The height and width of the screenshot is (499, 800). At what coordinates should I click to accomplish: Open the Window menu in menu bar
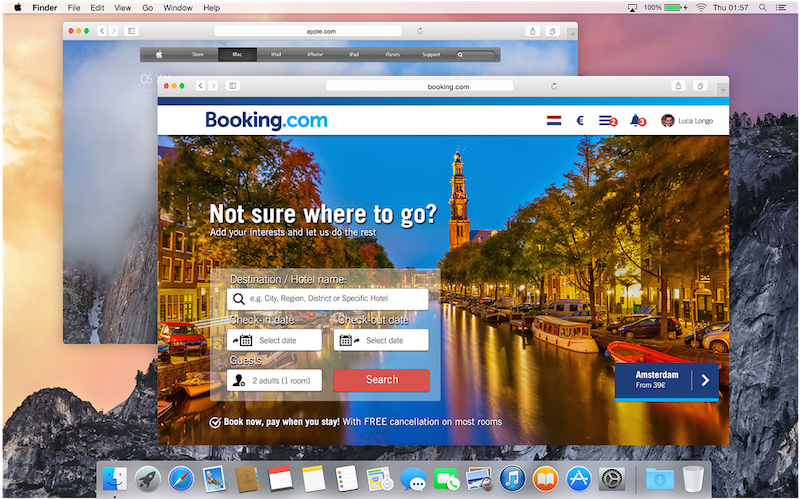[x=178, y=7]
